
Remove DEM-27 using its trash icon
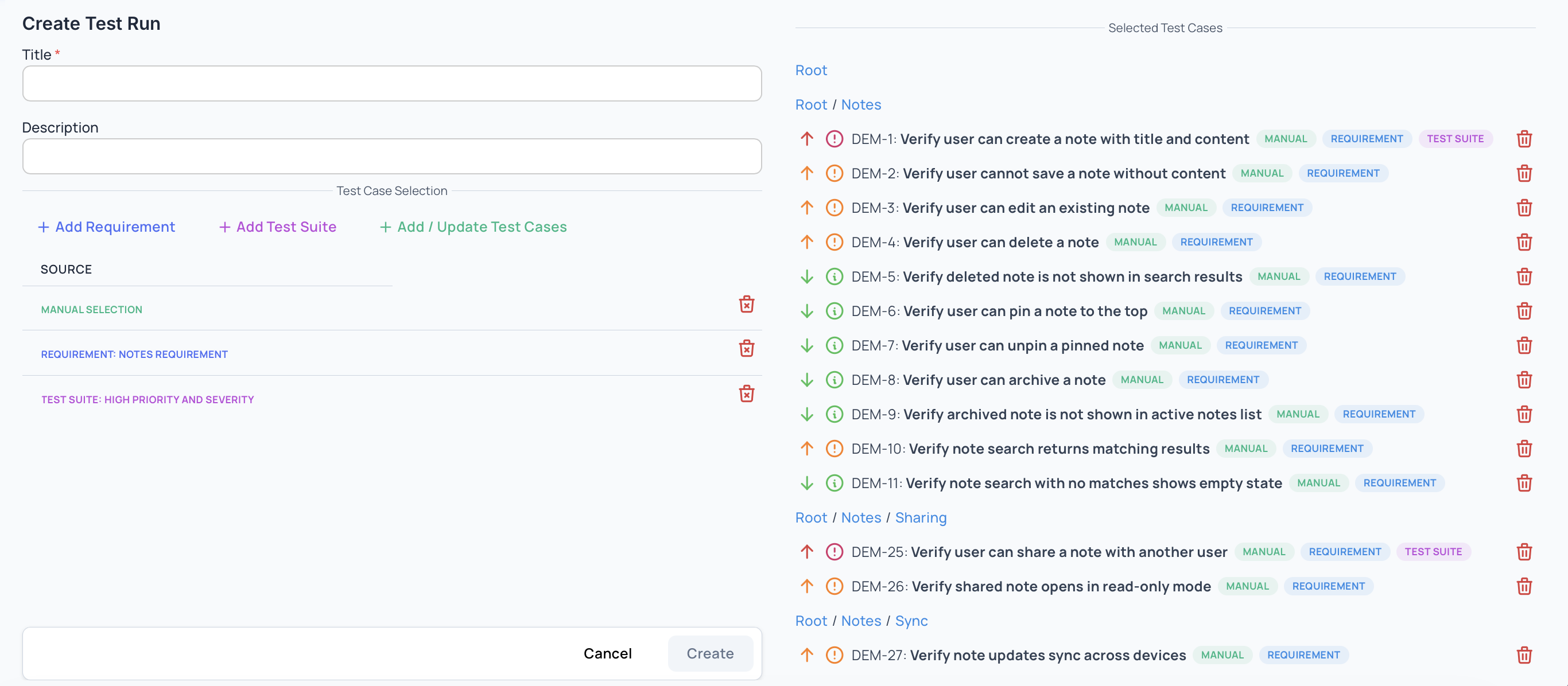(x=1525, y=655)
